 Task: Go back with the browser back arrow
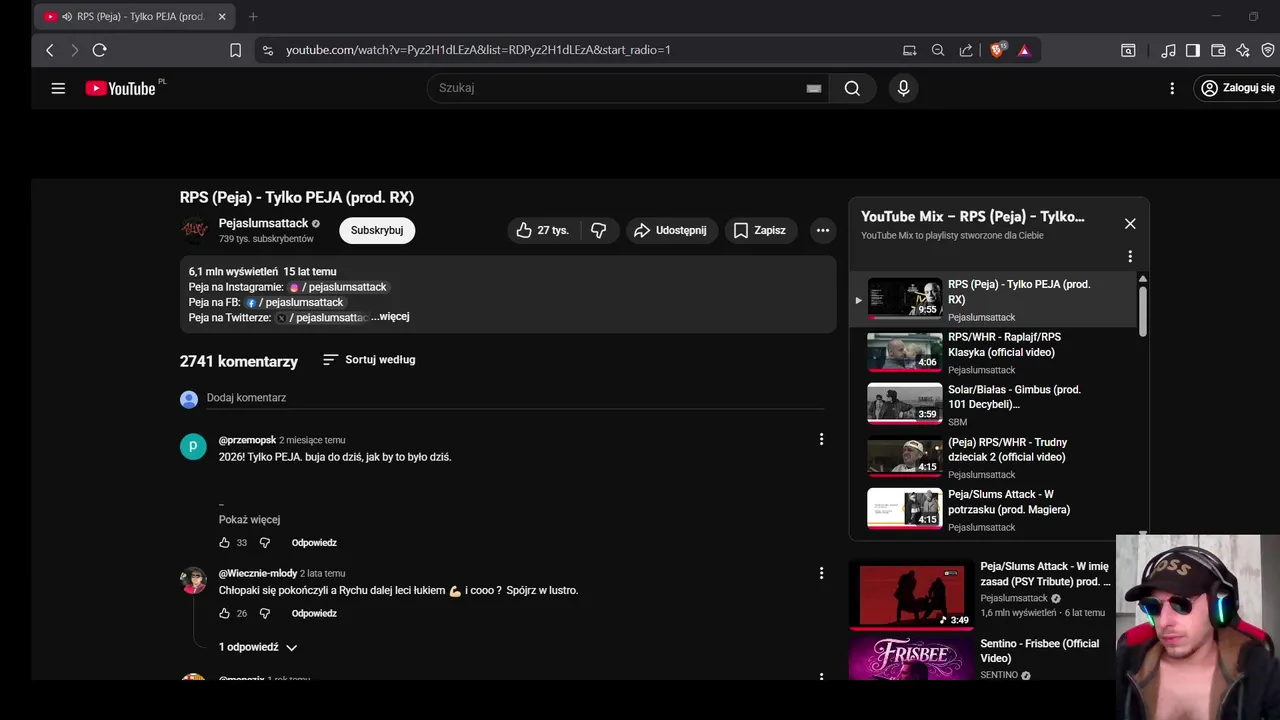tap(50, 50)
